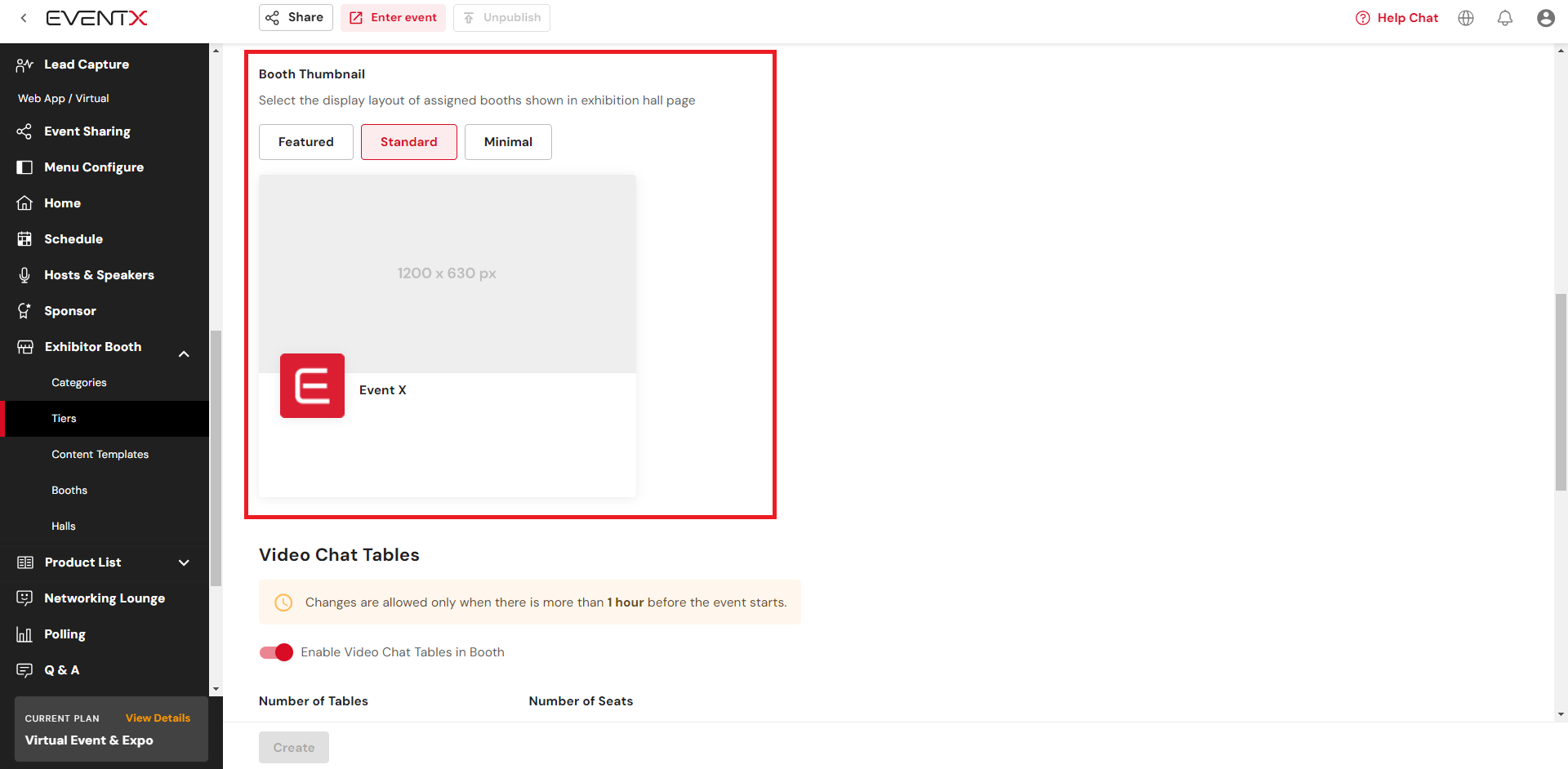Open Tiers under Exhibitor Booth
Screen dimensions: 1568x769
pos(64,419)
